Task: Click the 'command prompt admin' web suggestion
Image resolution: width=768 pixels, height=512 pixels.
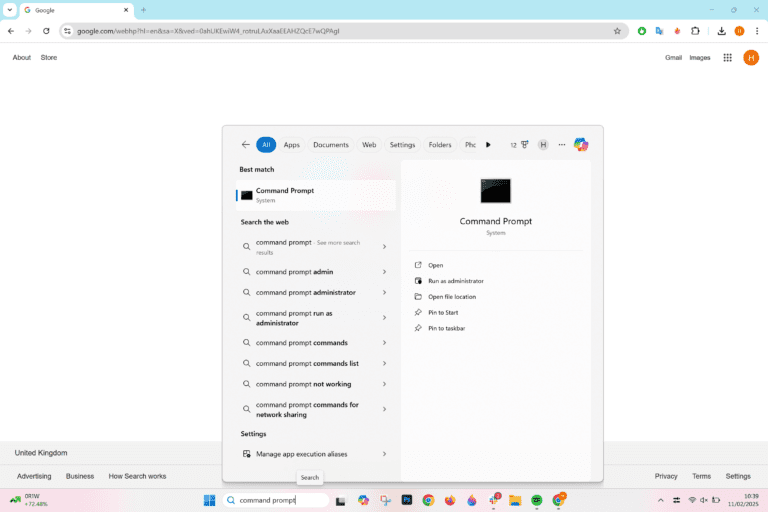Action: 294,271
